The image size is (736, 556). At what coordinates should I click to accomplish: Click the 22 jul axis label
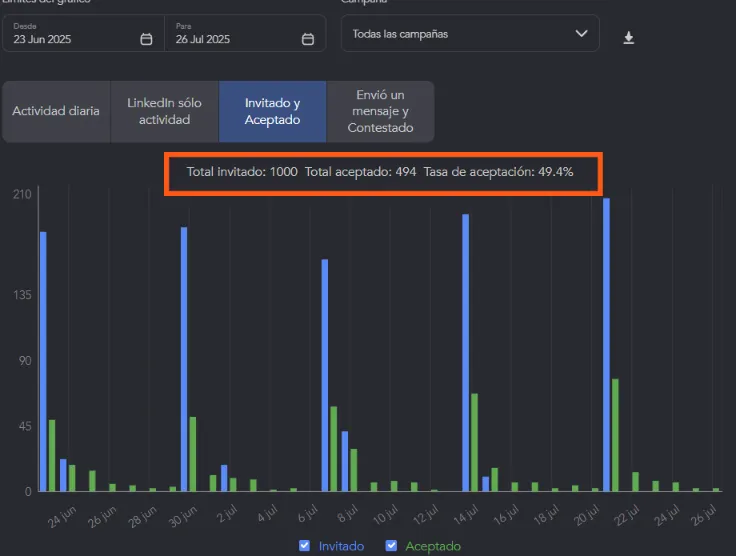(627, 516)
